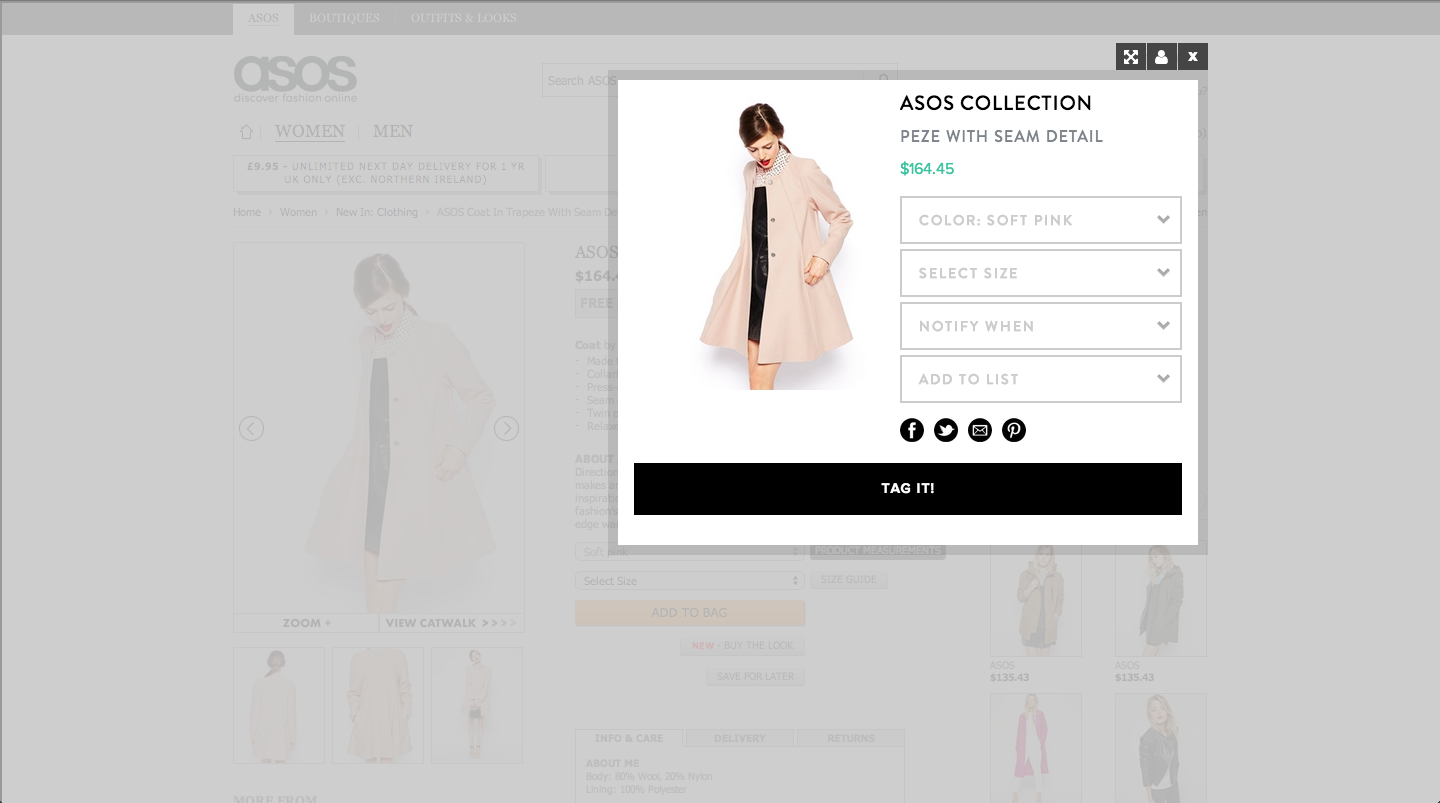Select the first gallery thumbnail below the photo
The height and width of the screenshot is (803, 1440).
279,705
